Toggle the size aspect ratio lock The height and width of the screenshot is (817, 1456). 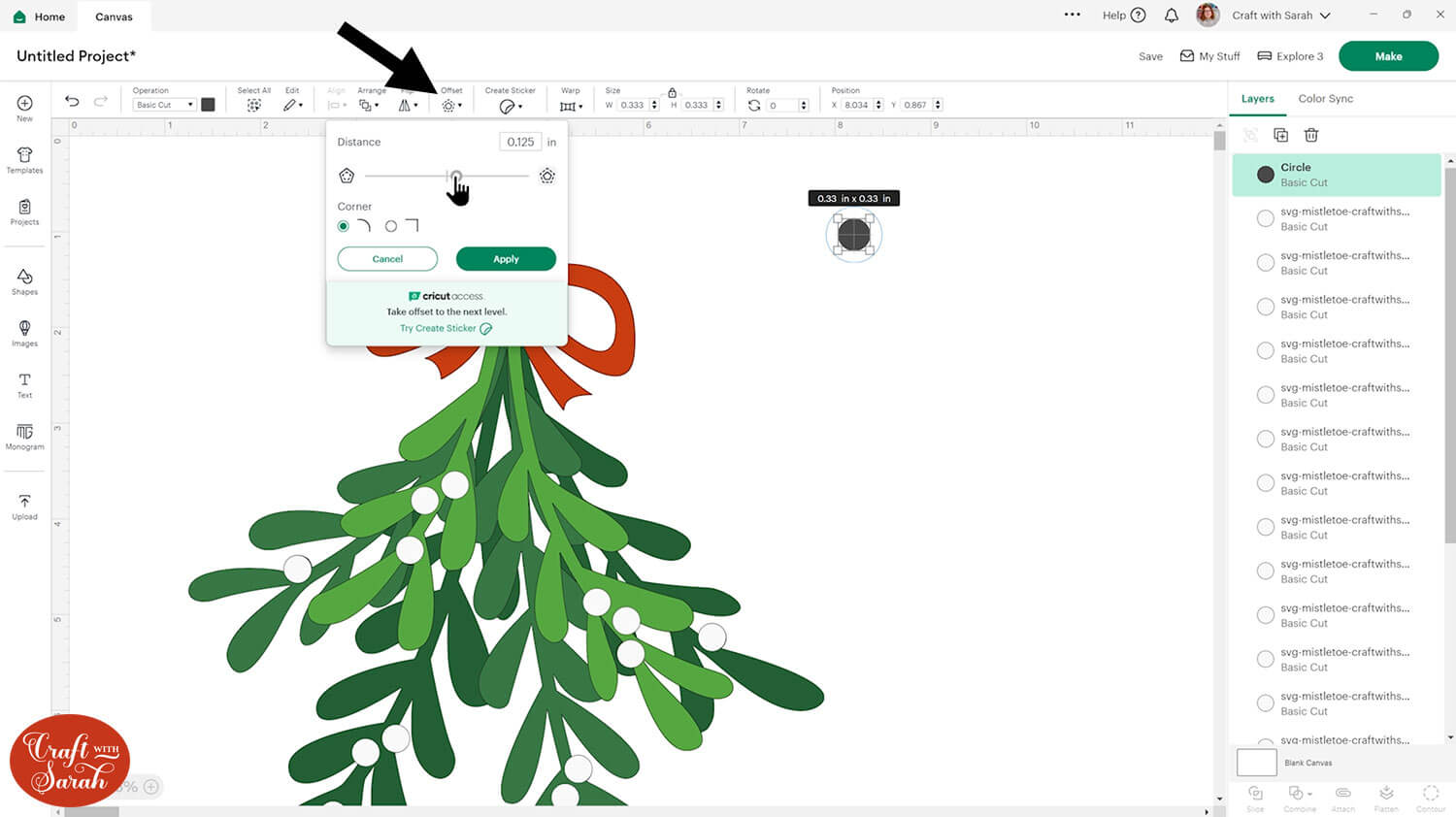click(x=672, y=92)
